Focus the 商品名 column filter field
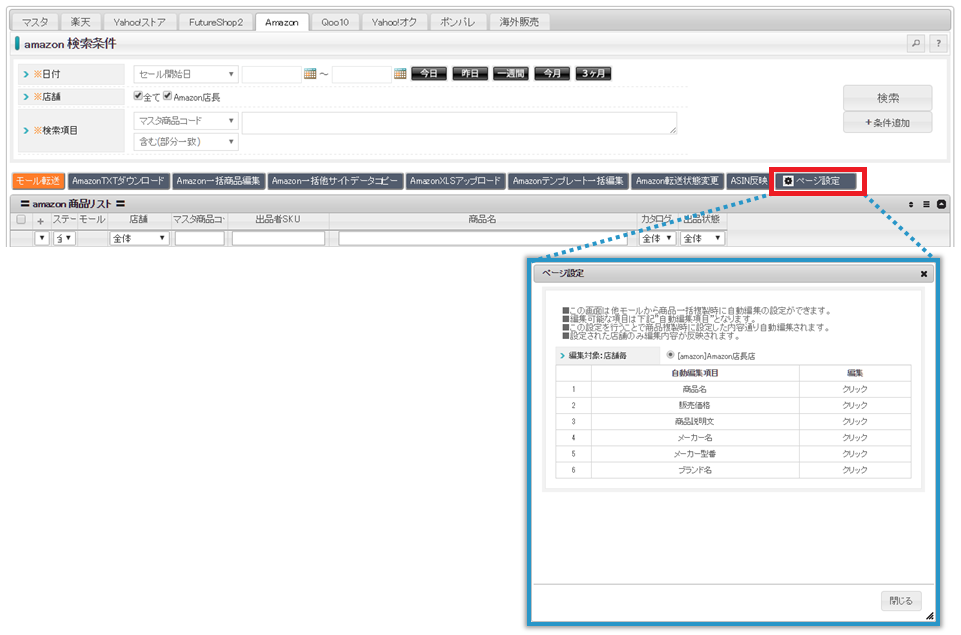This screenshot has width=961, height=635. pos(483,238)
